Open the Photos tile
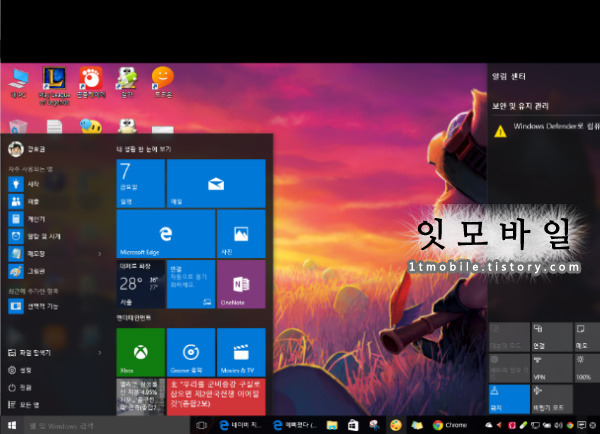 coord(241,233)
